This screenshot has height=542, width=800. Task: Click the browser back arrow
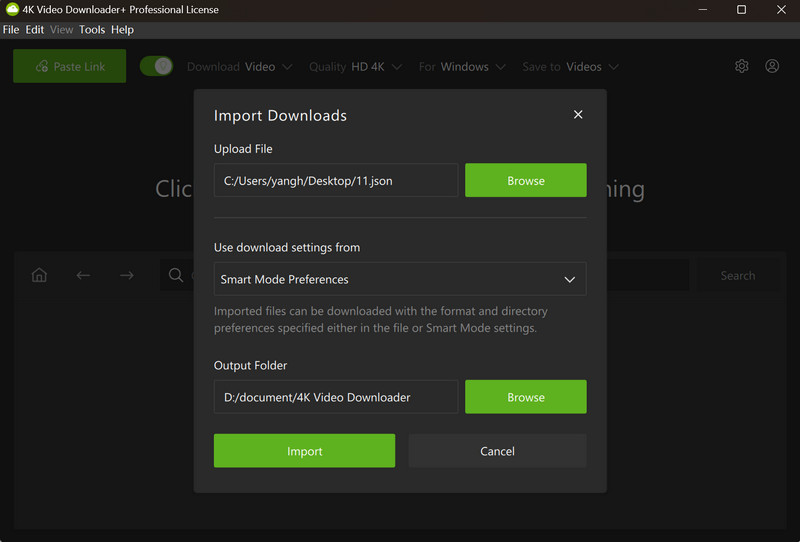pyautogui.click(x=83, y=275)
